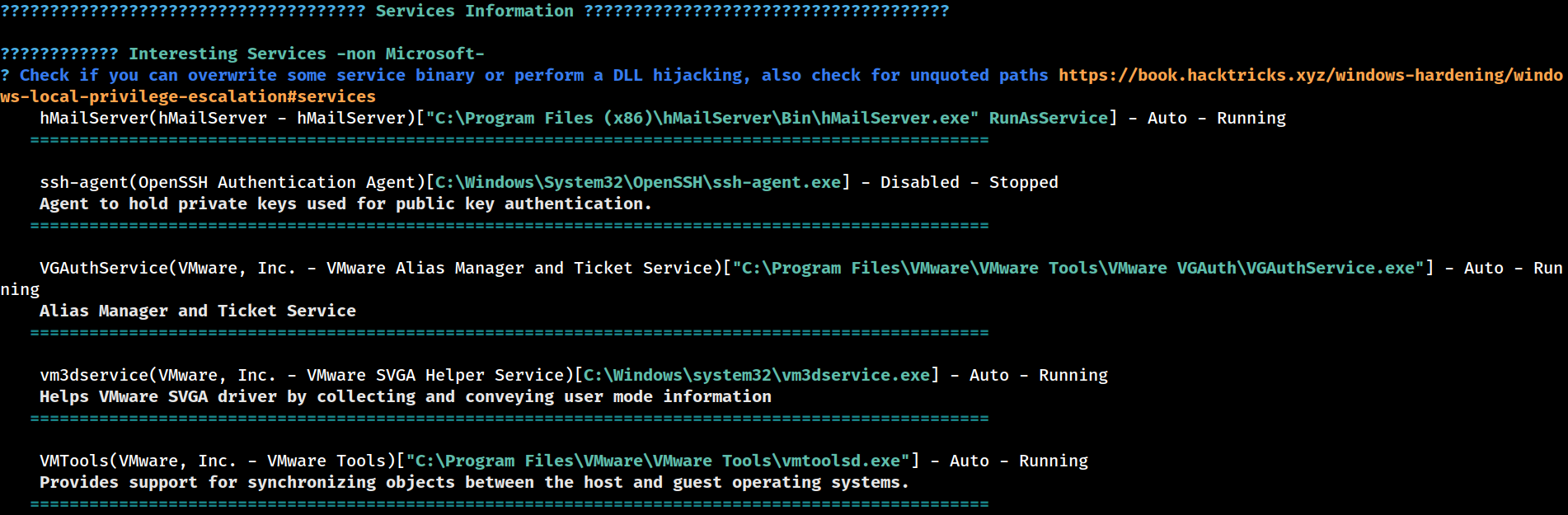Click 'Alias Manager and Ticket Service' description line
1568x515 pixels.
point(198,311)
